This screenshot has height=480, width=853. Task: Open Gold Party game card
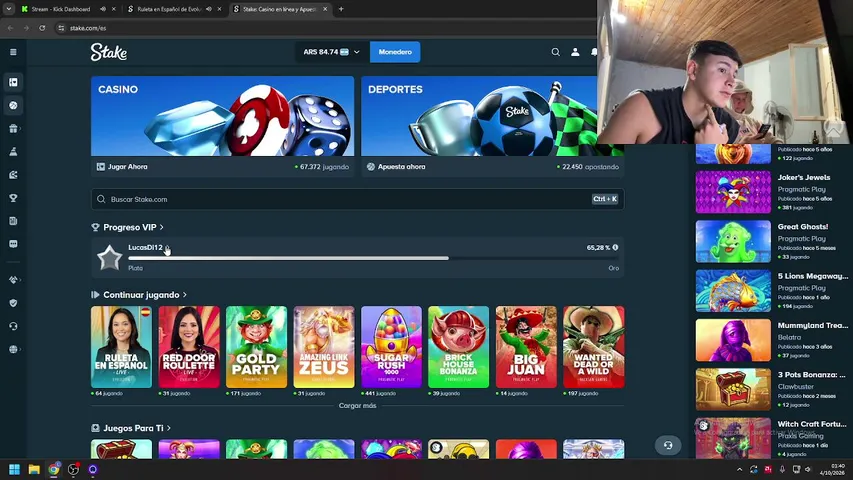[256, 347]
